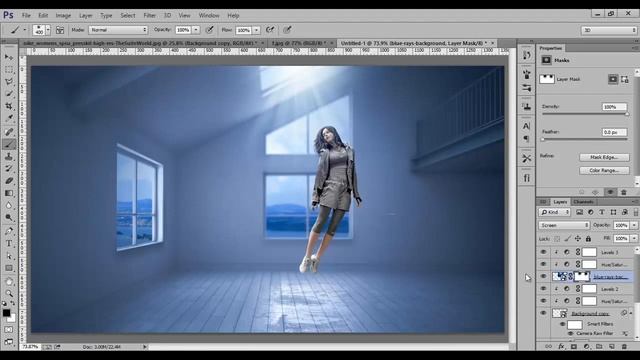
Task: Switch to the Channels tab
Action: (x=583, y=202)
